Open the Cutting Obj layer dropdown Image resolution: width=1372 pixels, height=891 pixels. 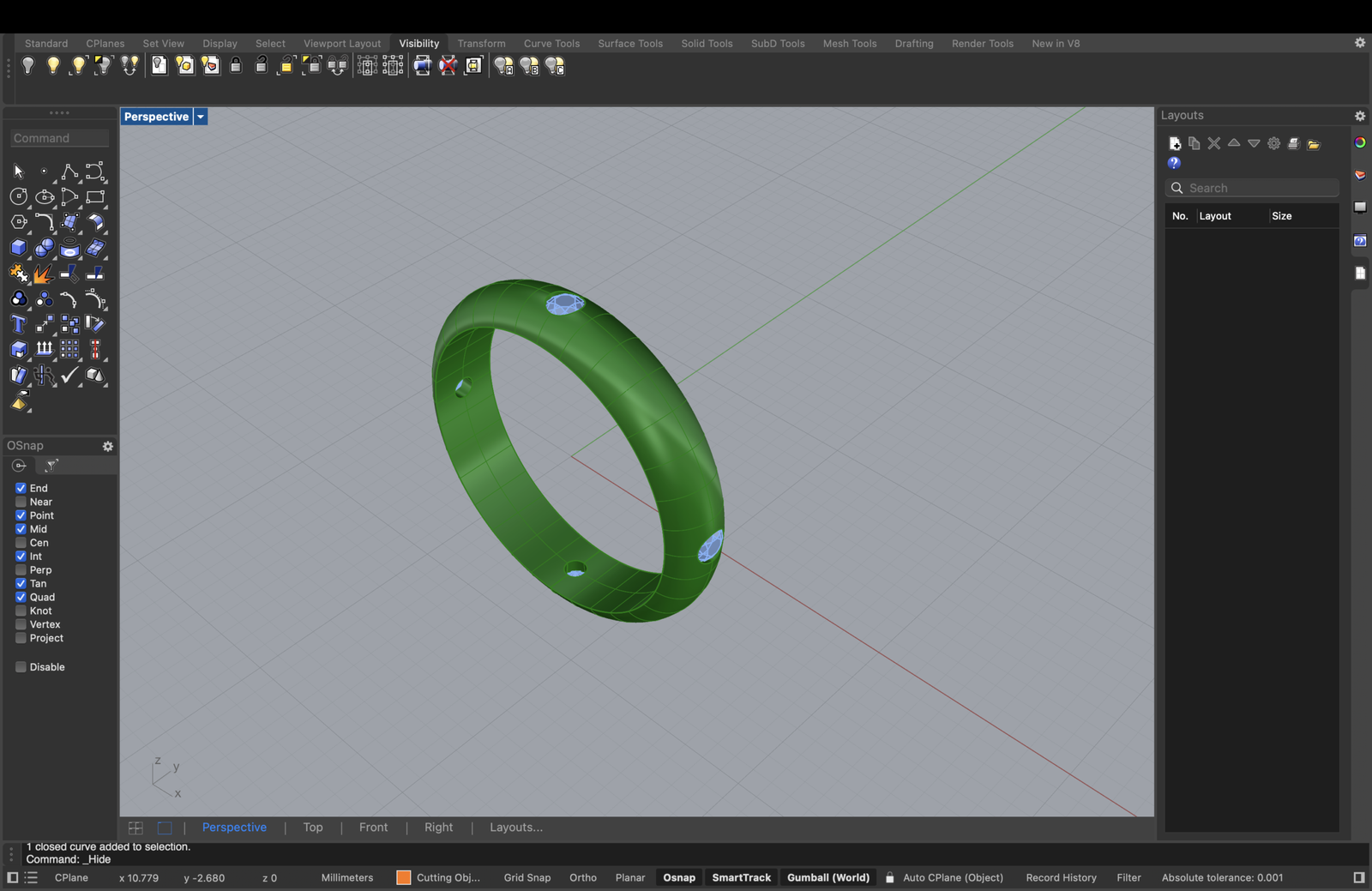pyautogui.click(x=438, y=877)
